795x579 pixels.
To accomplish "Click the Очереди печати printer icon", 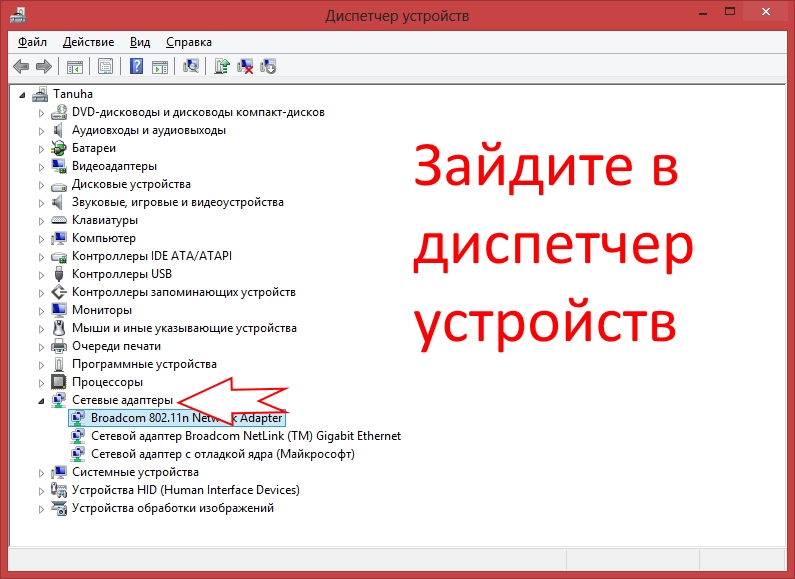I will click(x=59, y=346).
